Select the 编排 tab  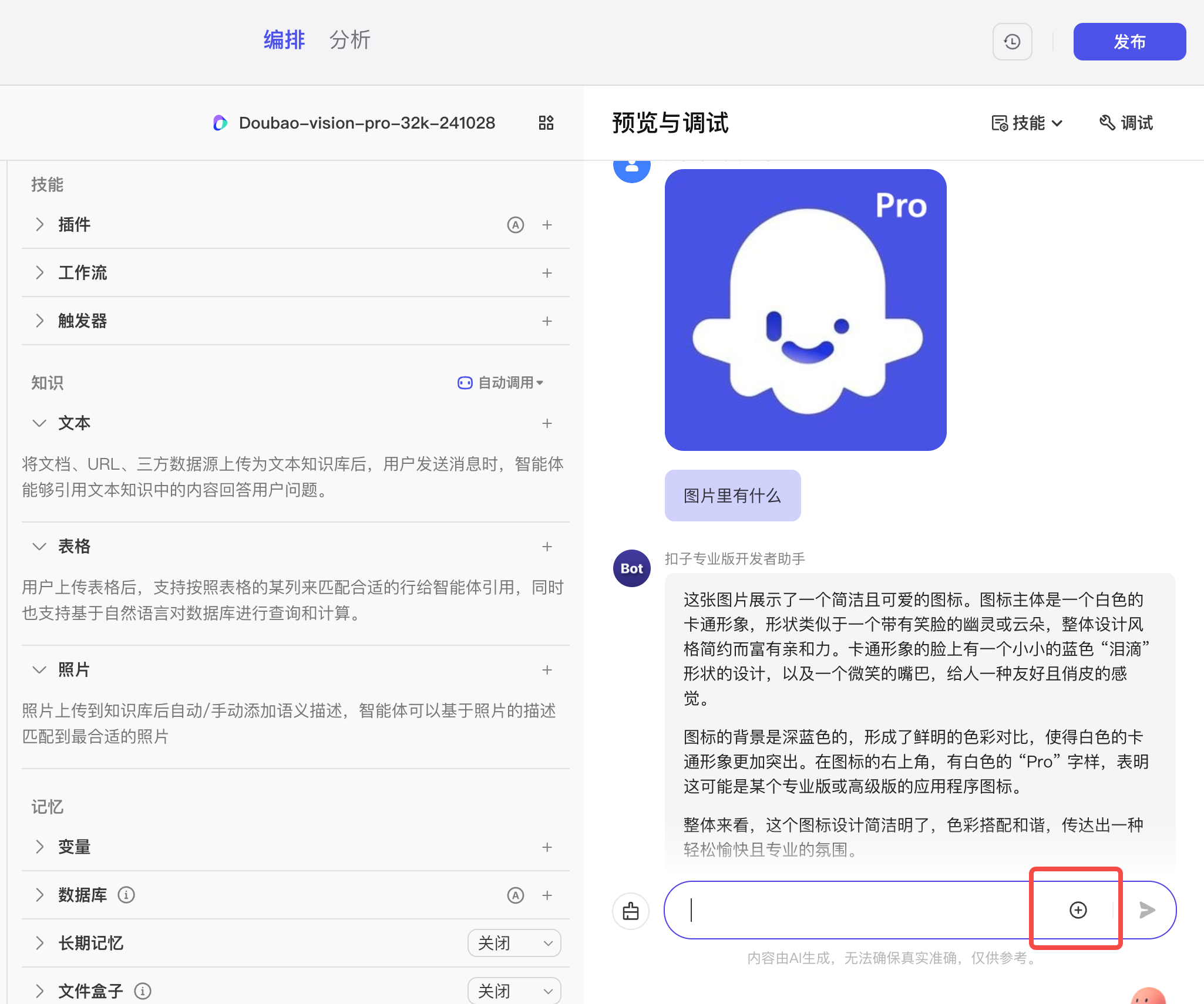pos(284,40)
